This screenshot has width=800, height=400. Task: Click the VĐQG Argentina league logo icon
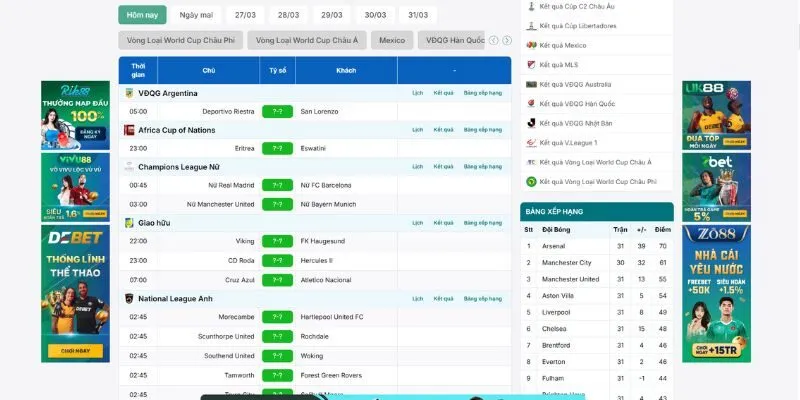point(129,93)
